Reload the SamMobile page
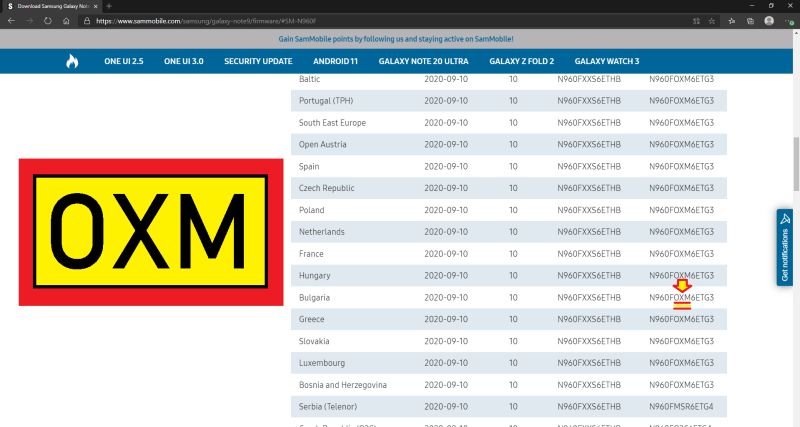This screenshot has width=800, height=427. pos(48,21)
